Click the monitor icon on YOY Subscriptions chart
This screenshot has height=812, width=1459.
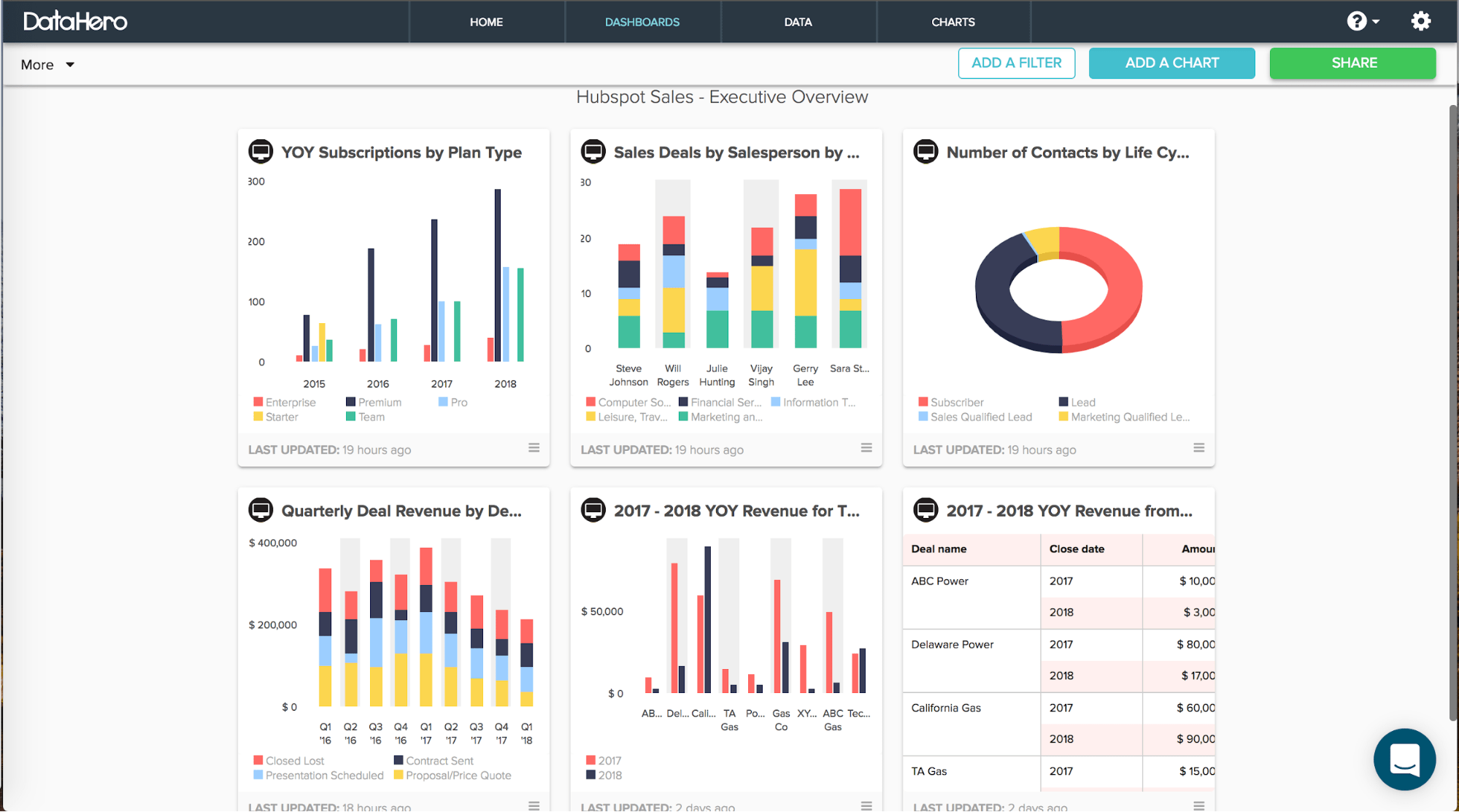tap(261, 152)
